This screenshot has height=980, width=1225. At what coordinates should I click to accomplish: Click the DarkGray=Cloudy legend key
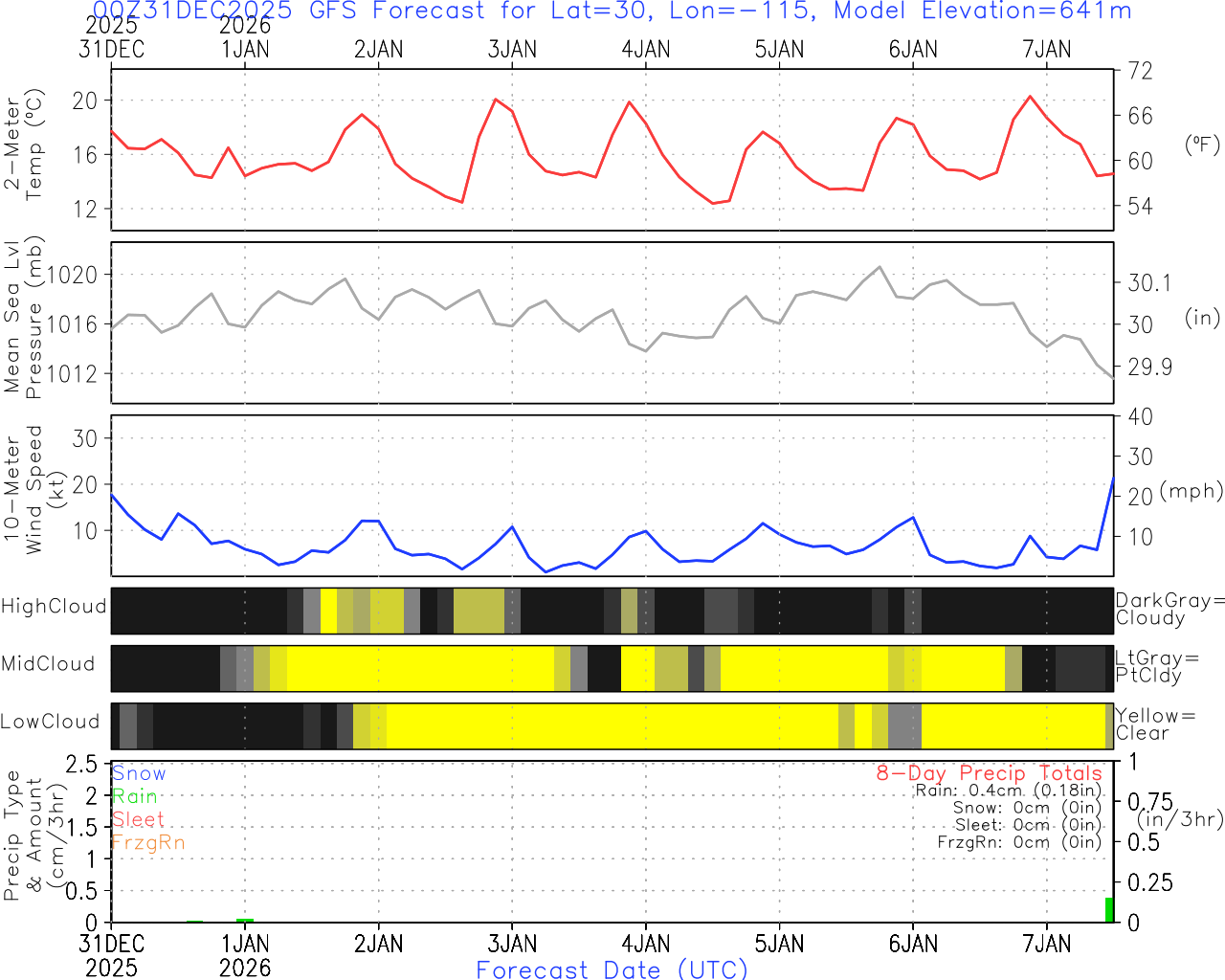(1169, 609)
